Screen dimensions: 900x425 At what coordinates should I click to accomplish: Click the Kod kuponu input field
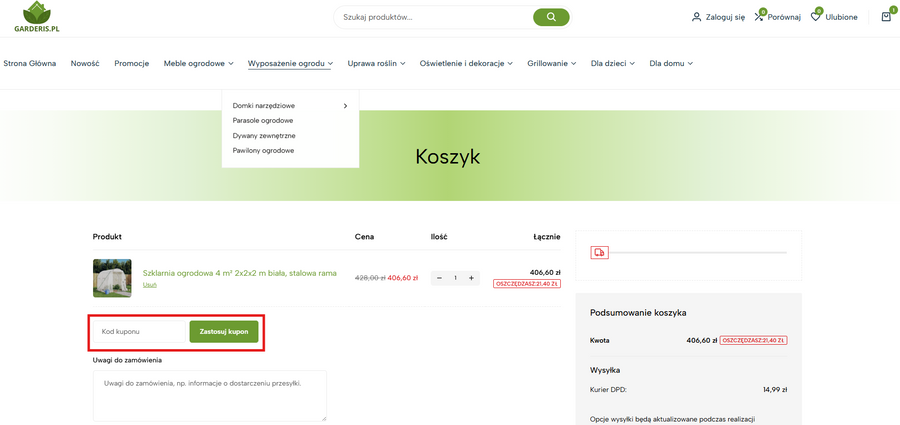pos(140,331)
